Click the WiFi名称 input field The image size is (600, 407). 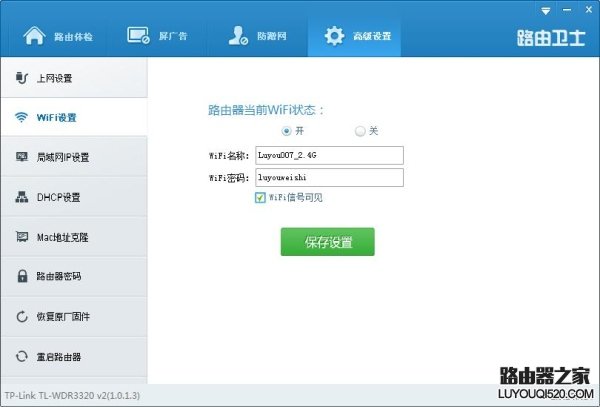[x=329, y=155]
